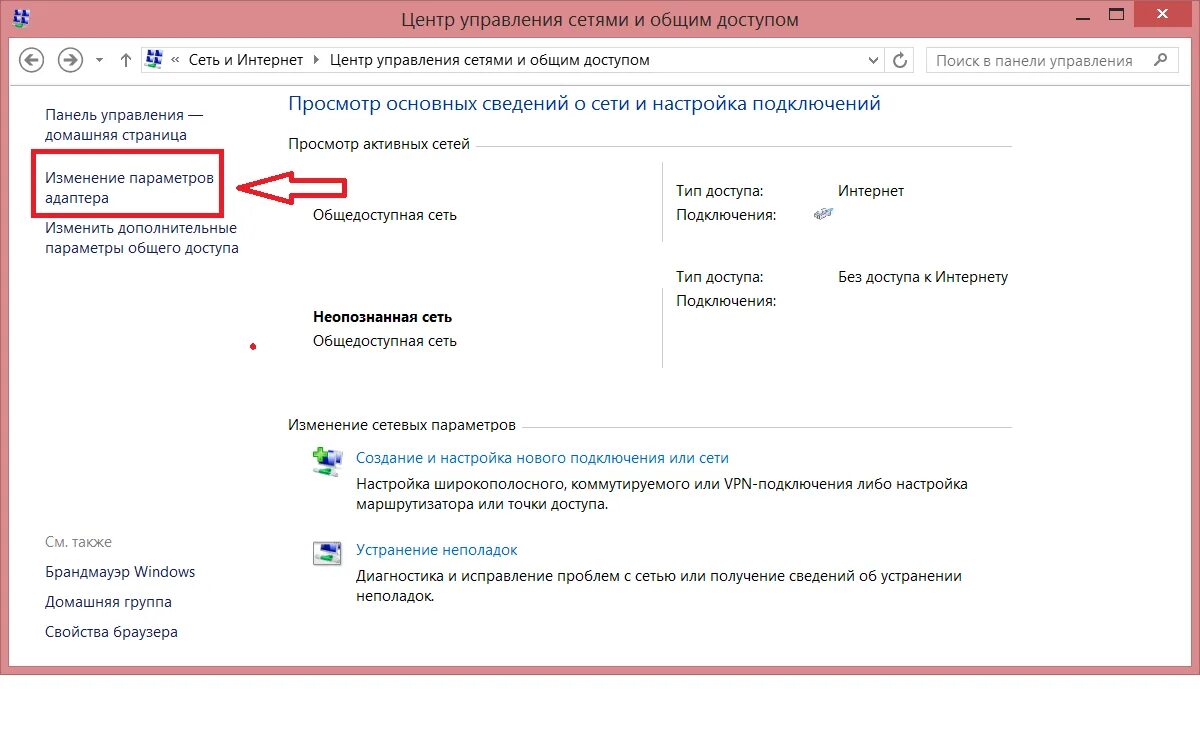1200x748 pixels.
Task: Select the Неопознанная сеть label
Action: click(x=383, y=317)
